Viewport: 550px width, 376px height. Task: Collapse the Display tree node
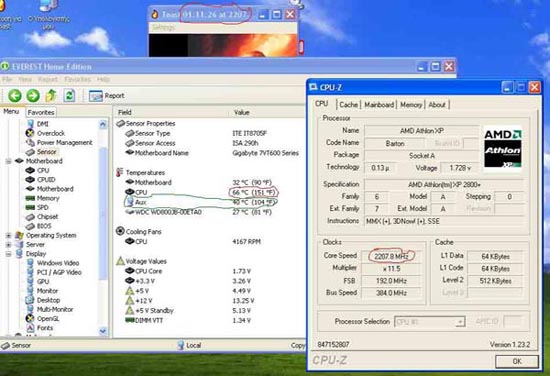click(8, 254)
